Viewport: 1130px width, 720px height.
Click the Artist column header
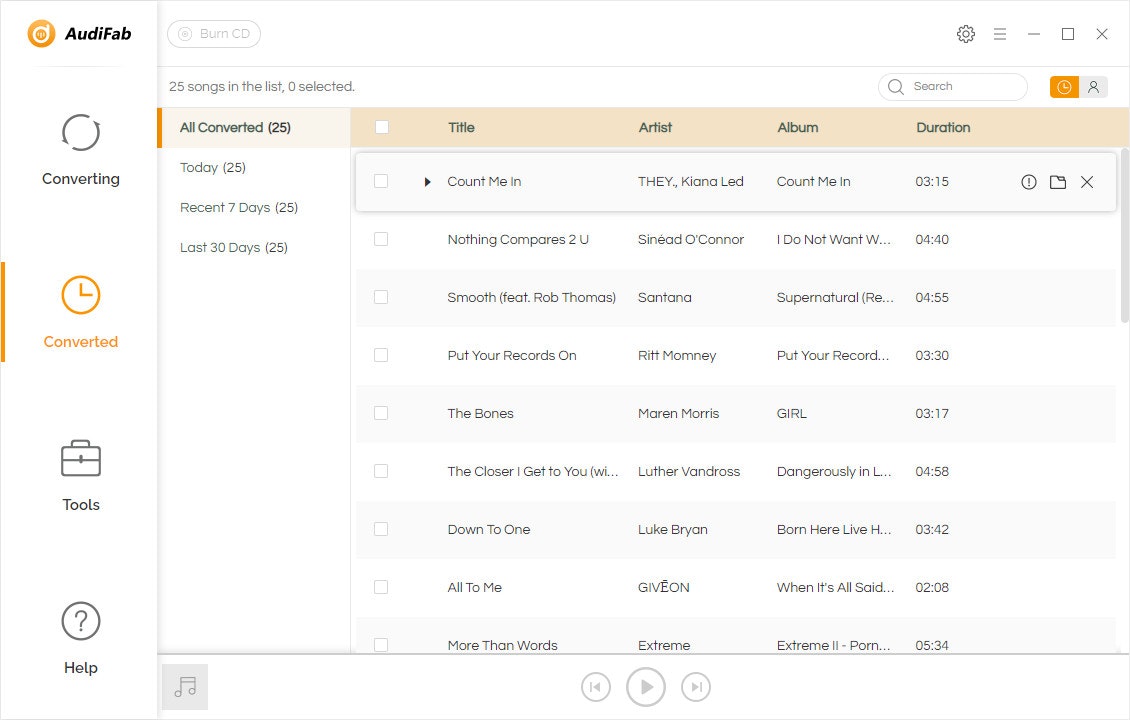655,128
